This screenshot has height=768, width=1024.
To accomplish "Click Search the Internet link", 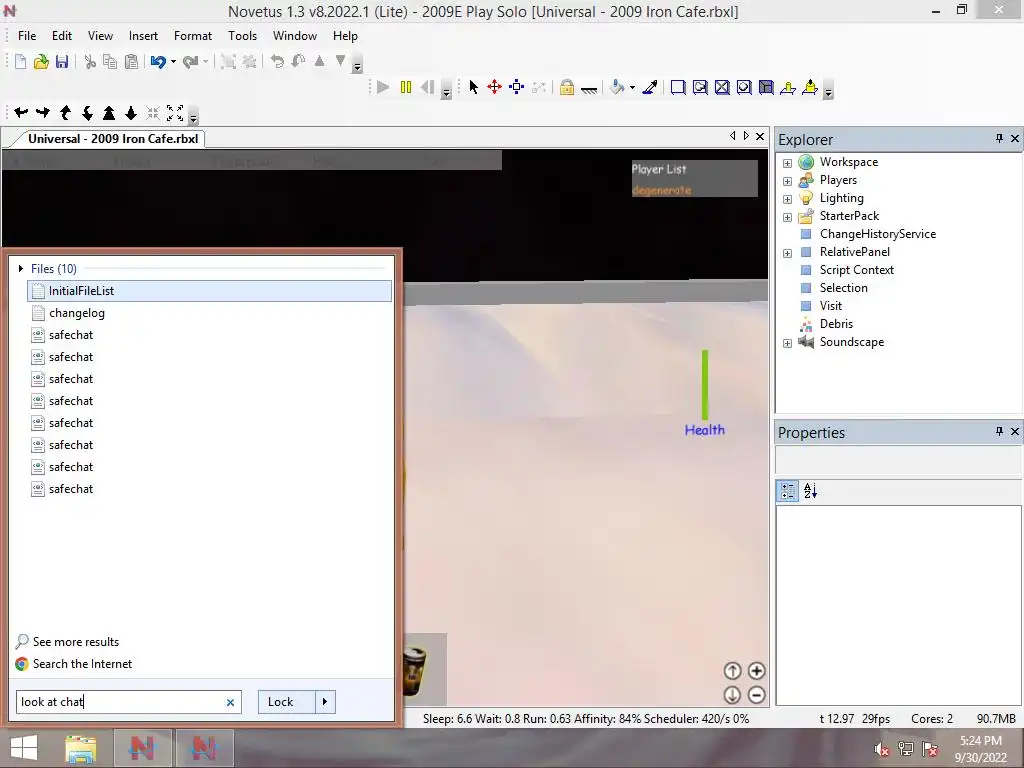I will 82,664.
